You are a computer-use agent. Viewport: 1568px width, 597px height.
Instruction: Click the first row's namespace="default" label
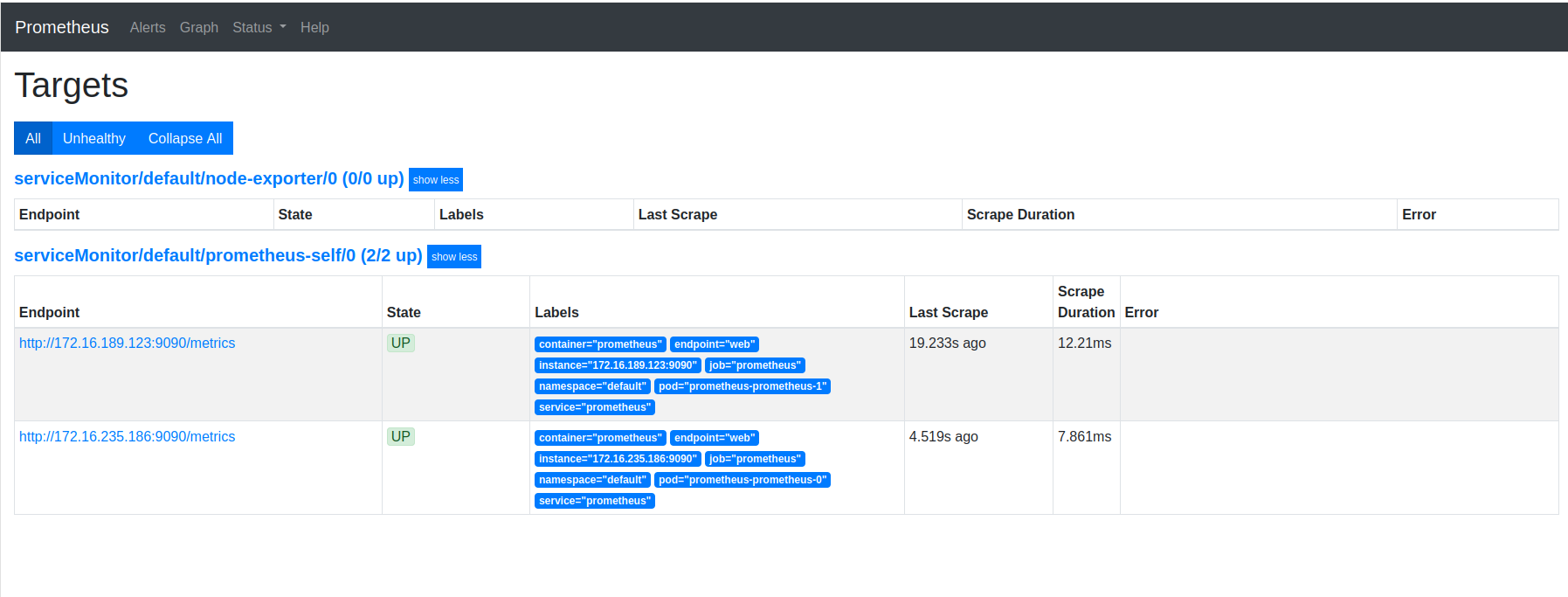click(592, 386)
